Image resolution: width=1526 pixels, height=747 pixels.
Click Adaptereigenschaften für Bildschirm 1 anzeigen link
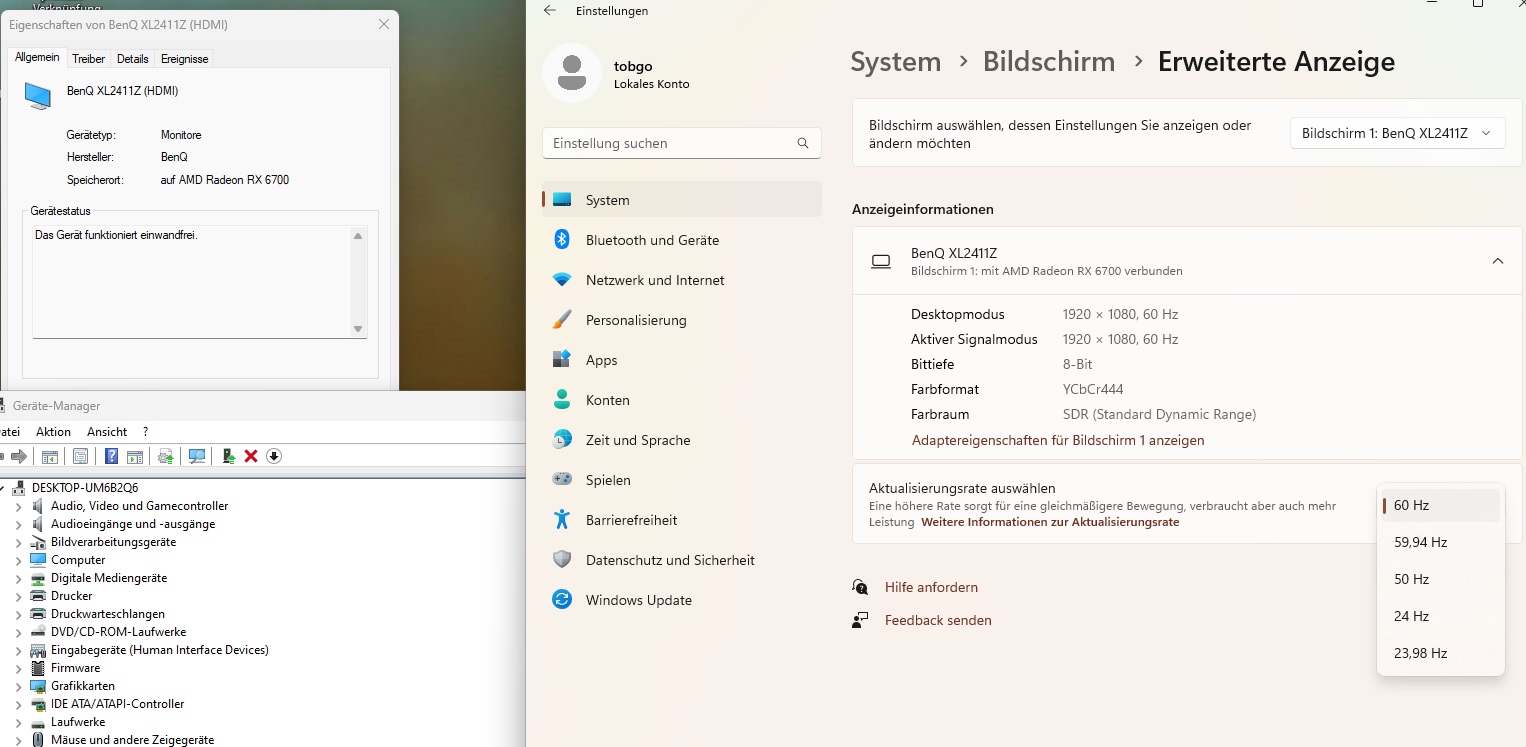pos(1058,440)
